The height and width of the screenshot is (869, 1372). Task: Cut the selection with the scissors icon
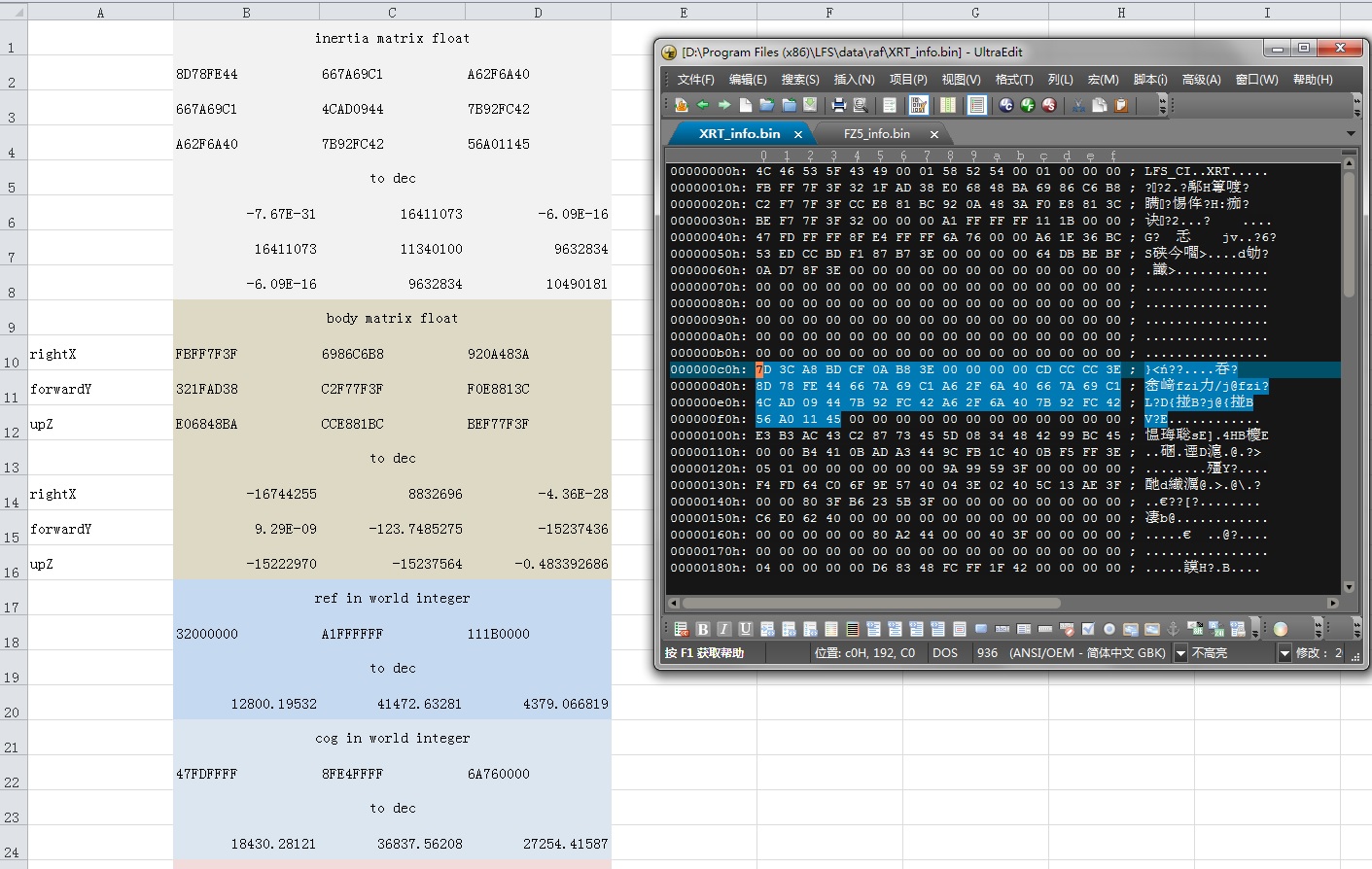(1078, 105)
